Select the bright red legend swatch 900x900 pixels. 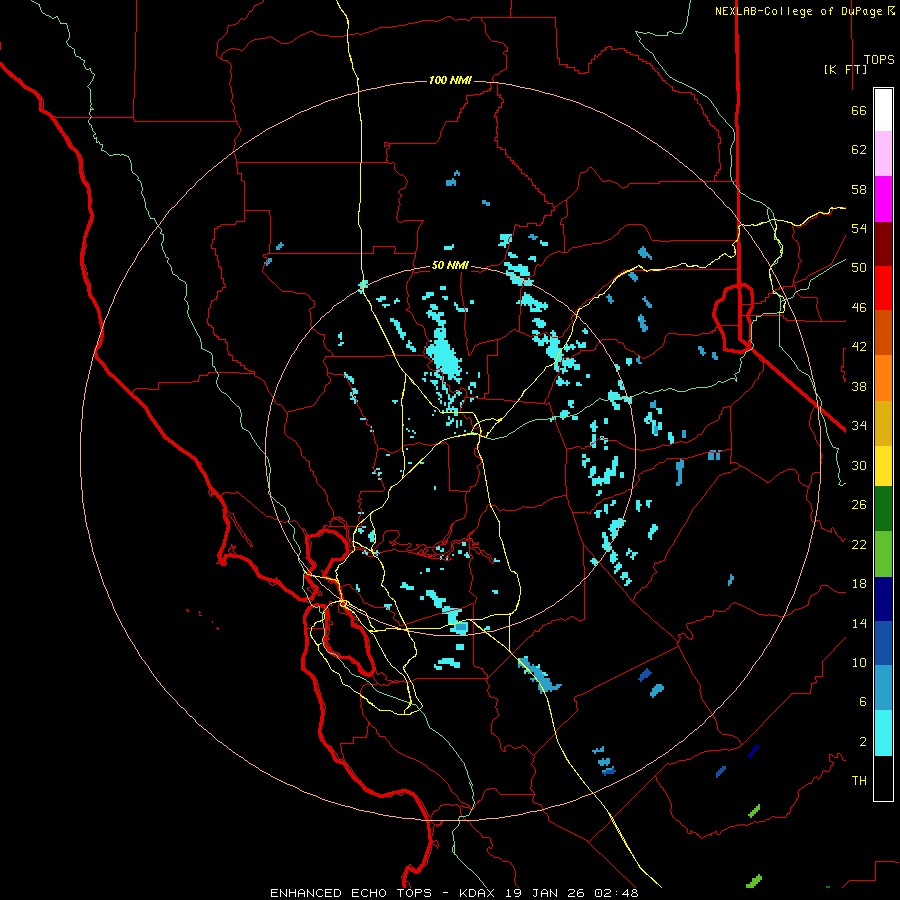point(883,288)
